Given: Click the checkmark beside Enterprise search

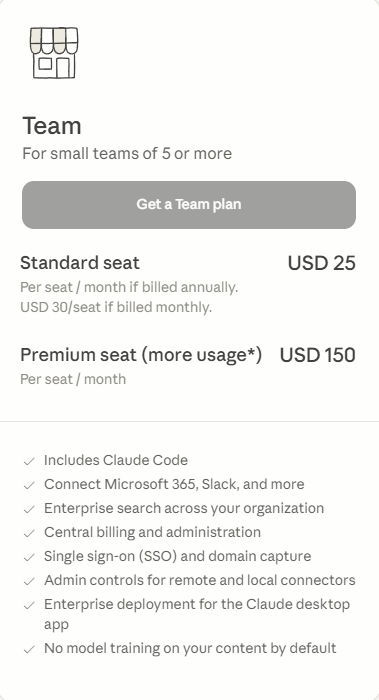Looking at the screenshot, I should click(x=29, y=509).
